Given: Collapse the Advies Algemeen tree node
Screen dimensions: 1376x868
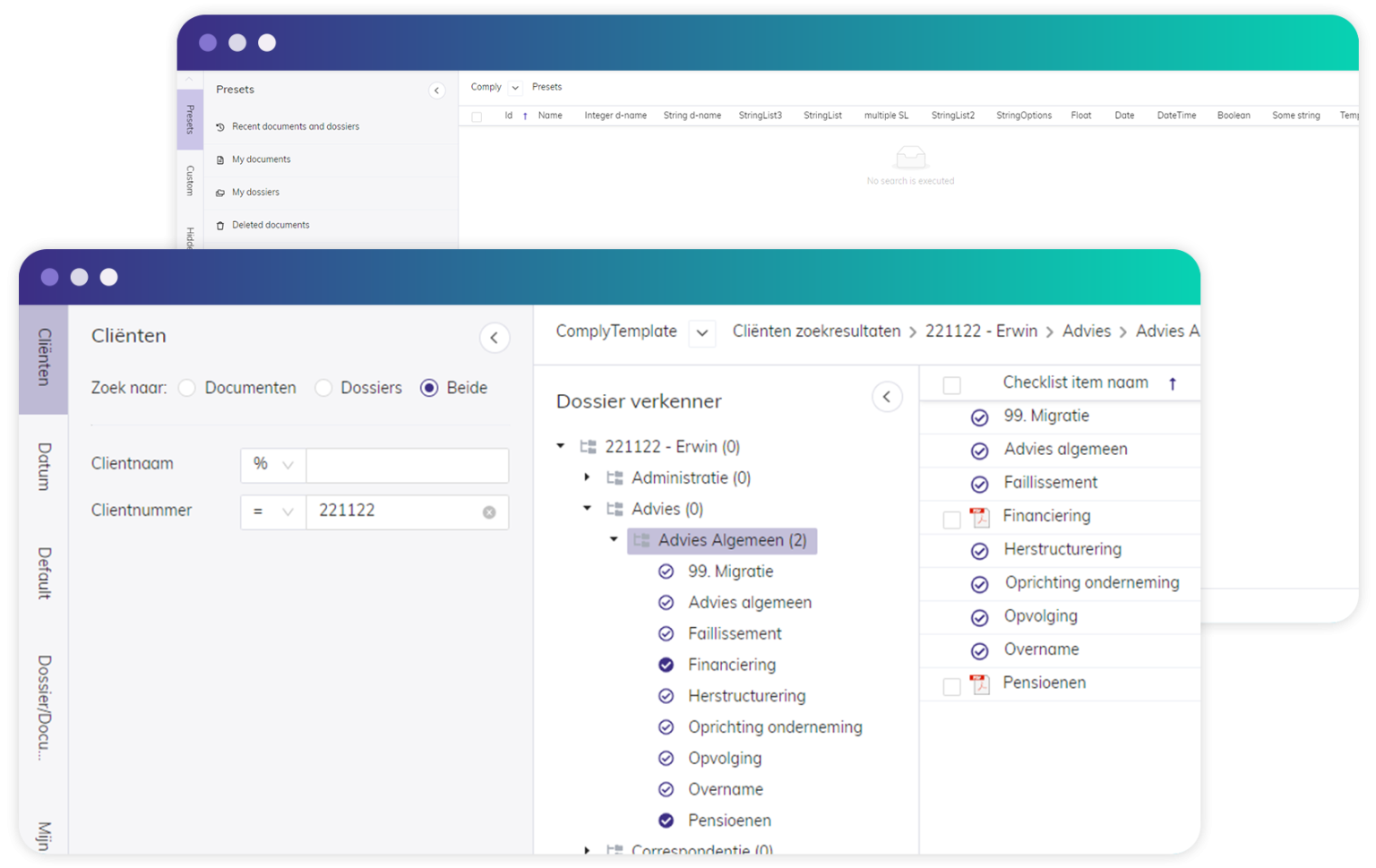Looking at the screenshot, I should click(x=614, y=539).
